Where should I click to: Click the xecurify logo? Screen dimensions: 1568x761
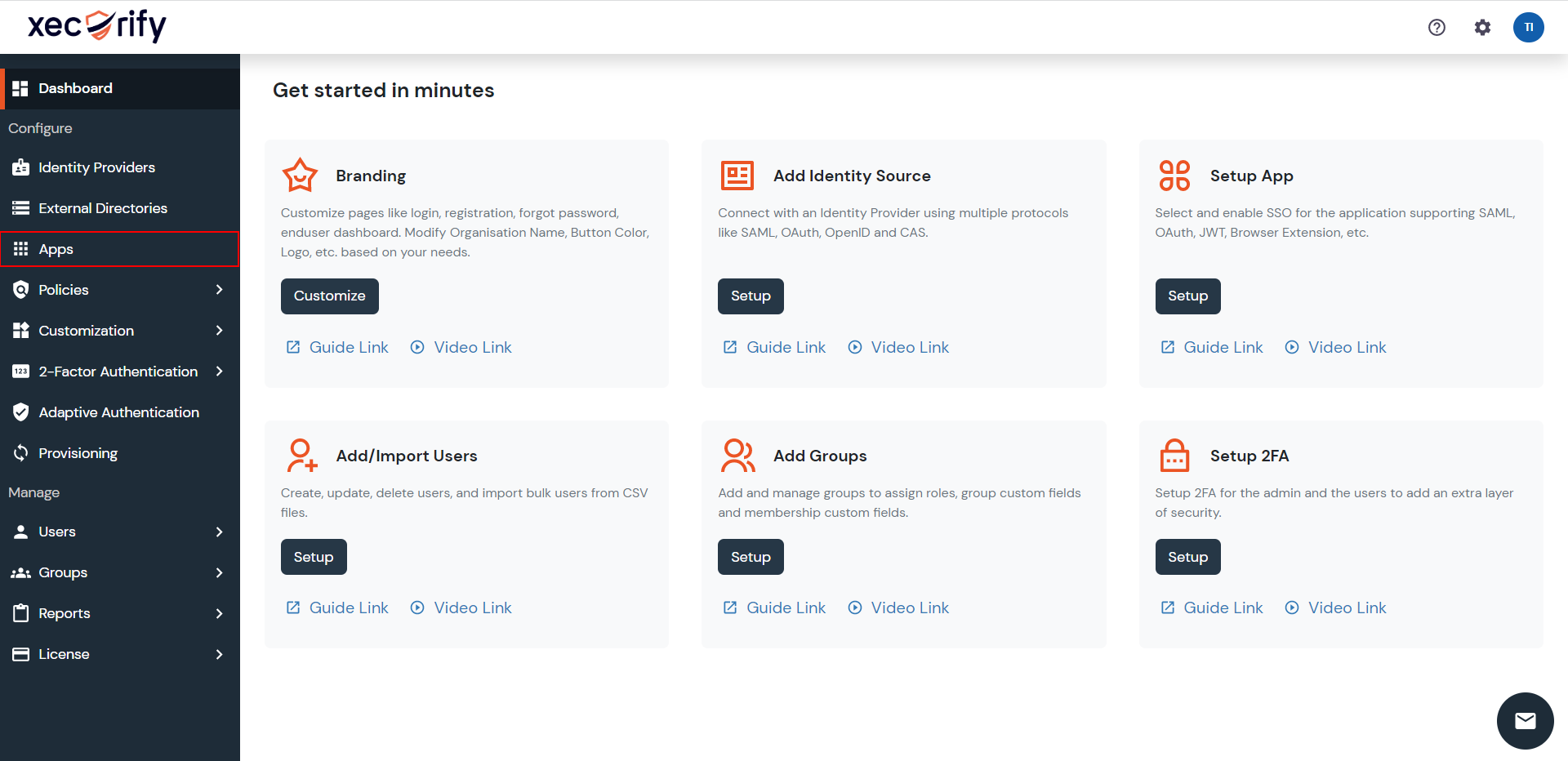point(97,25)
